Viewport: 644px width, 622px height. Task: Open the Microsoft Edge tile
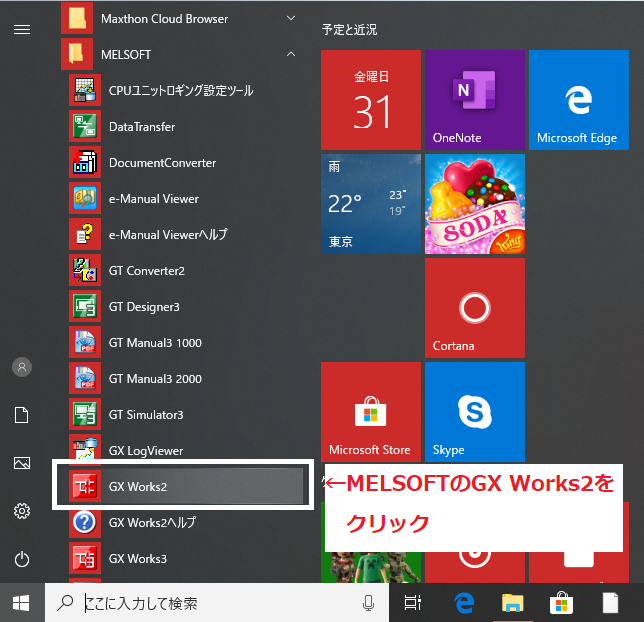pos(579,100)
